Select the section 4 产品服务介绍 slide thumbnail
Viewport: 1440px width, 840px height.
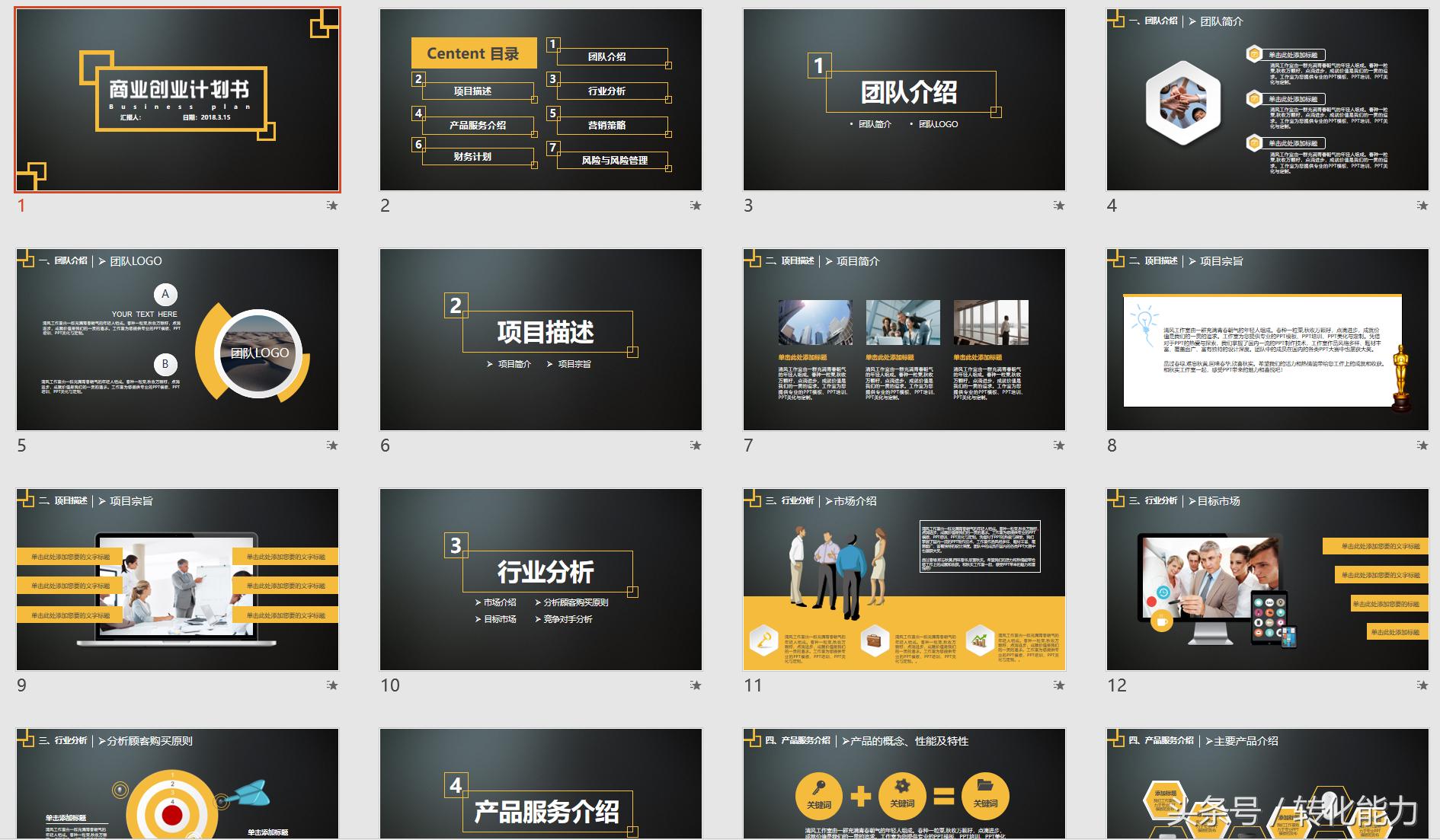[x=541, y=784]
